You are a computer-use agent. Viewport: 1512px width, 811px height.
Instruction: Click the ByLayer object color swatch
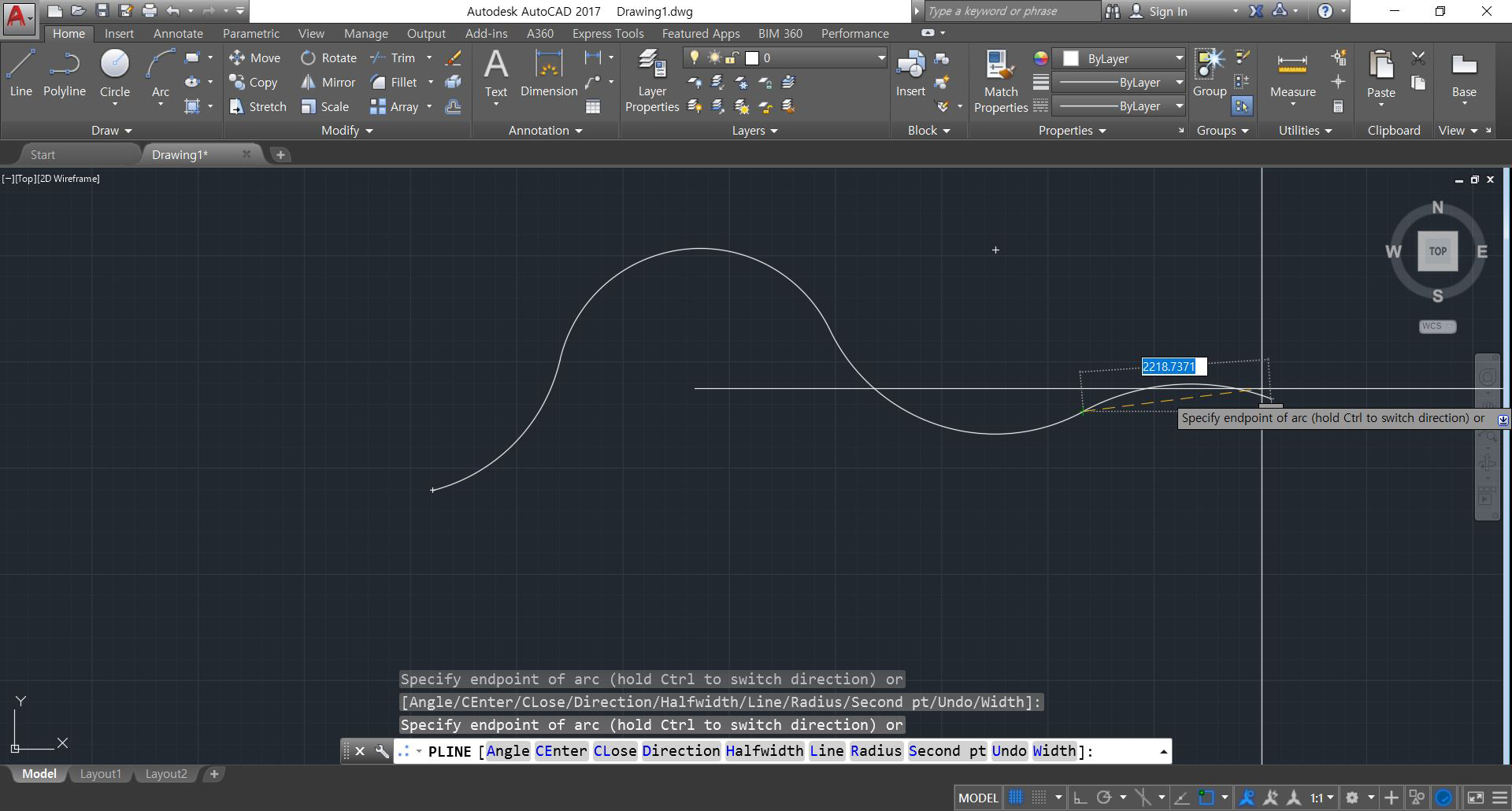click(x=1070, y=58)
